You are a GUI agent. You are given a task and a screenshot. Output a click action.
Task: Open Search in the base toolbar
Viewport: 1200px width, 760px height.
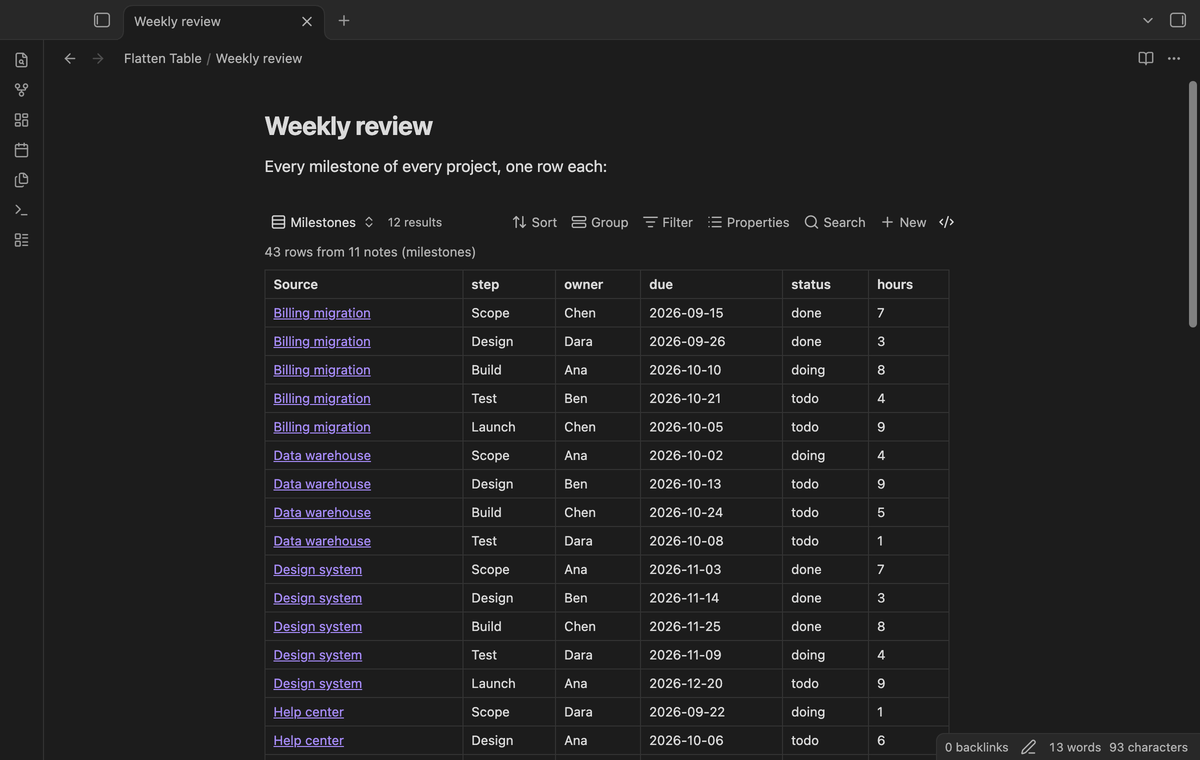[x=835, y=222]
